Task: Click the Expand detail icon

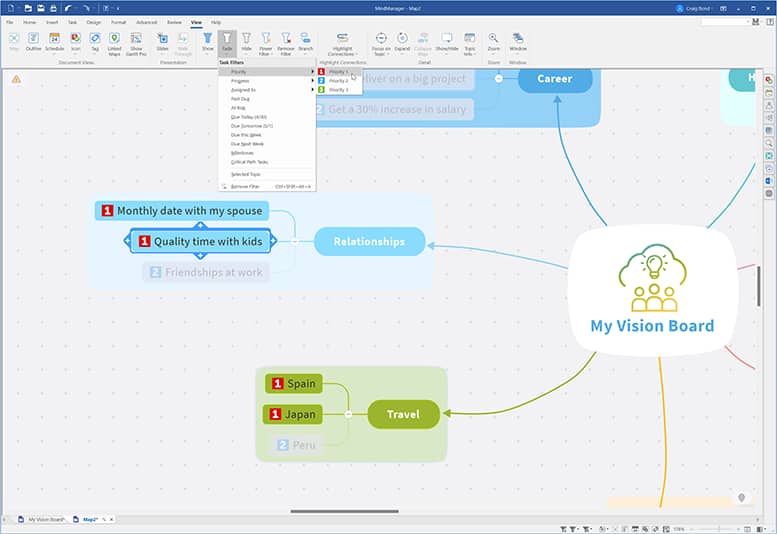Action: pos(402,38)
